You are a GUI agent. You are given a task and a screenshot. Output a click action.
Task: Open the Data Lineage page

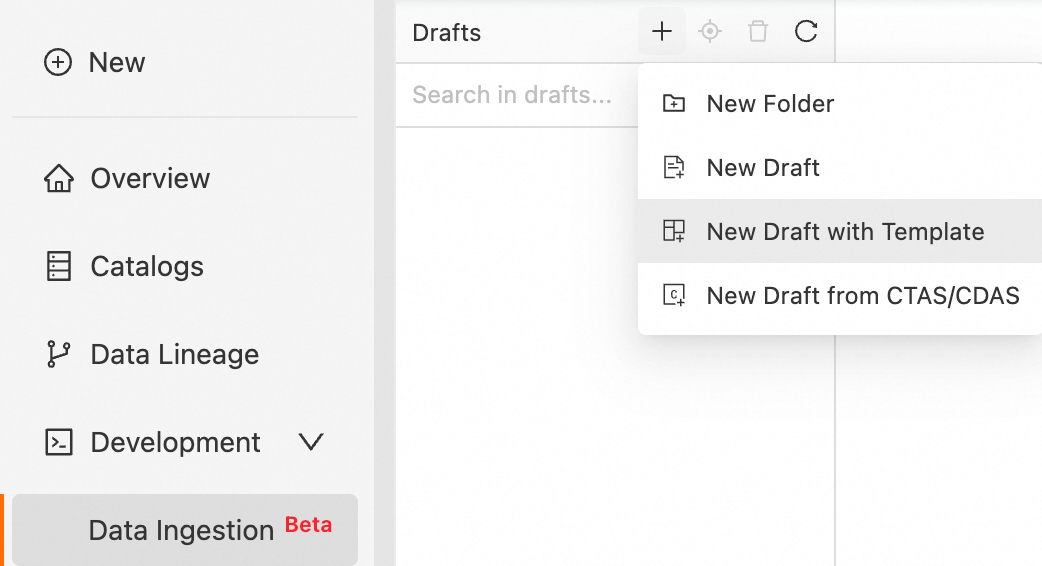click(174, 355)
